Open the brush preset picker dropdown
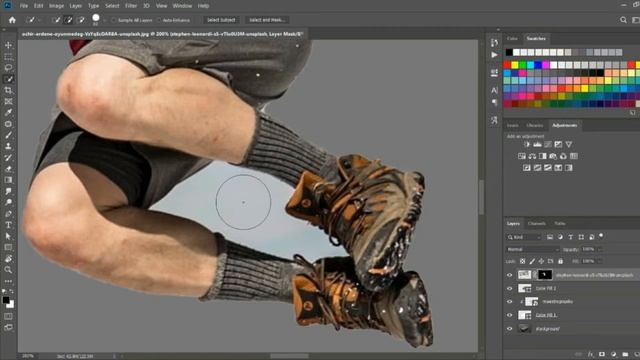The height and width of the screenshot is (360, 640). 104,20
